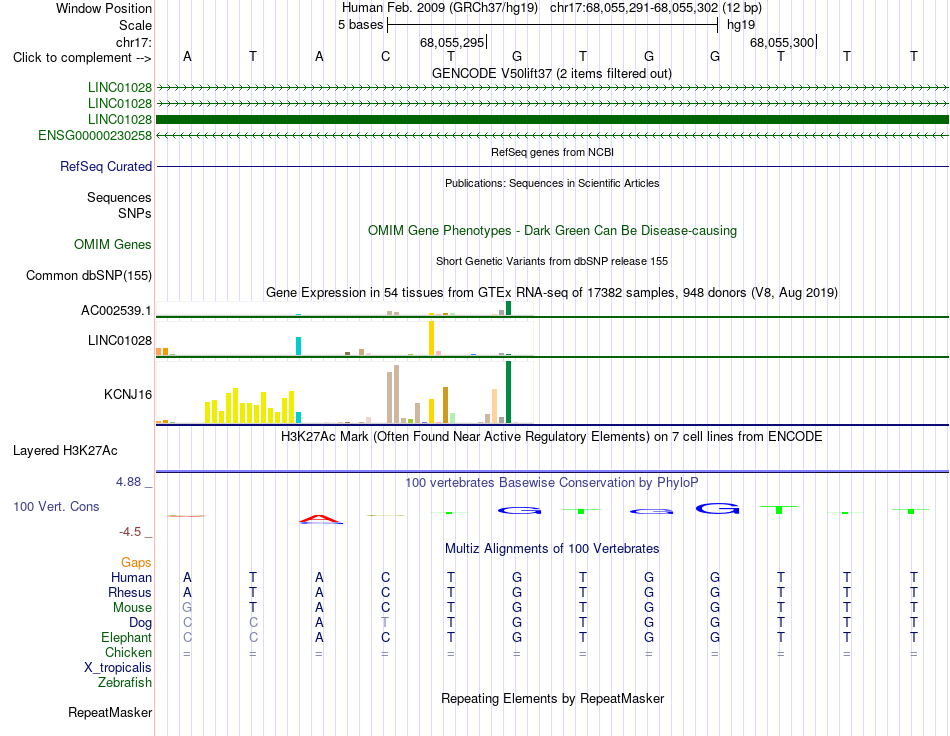Image resolution: width=950 pixels, height=736 pixels.
Task: Click the hg19 scale label
Action: click(x=741, y=25)
